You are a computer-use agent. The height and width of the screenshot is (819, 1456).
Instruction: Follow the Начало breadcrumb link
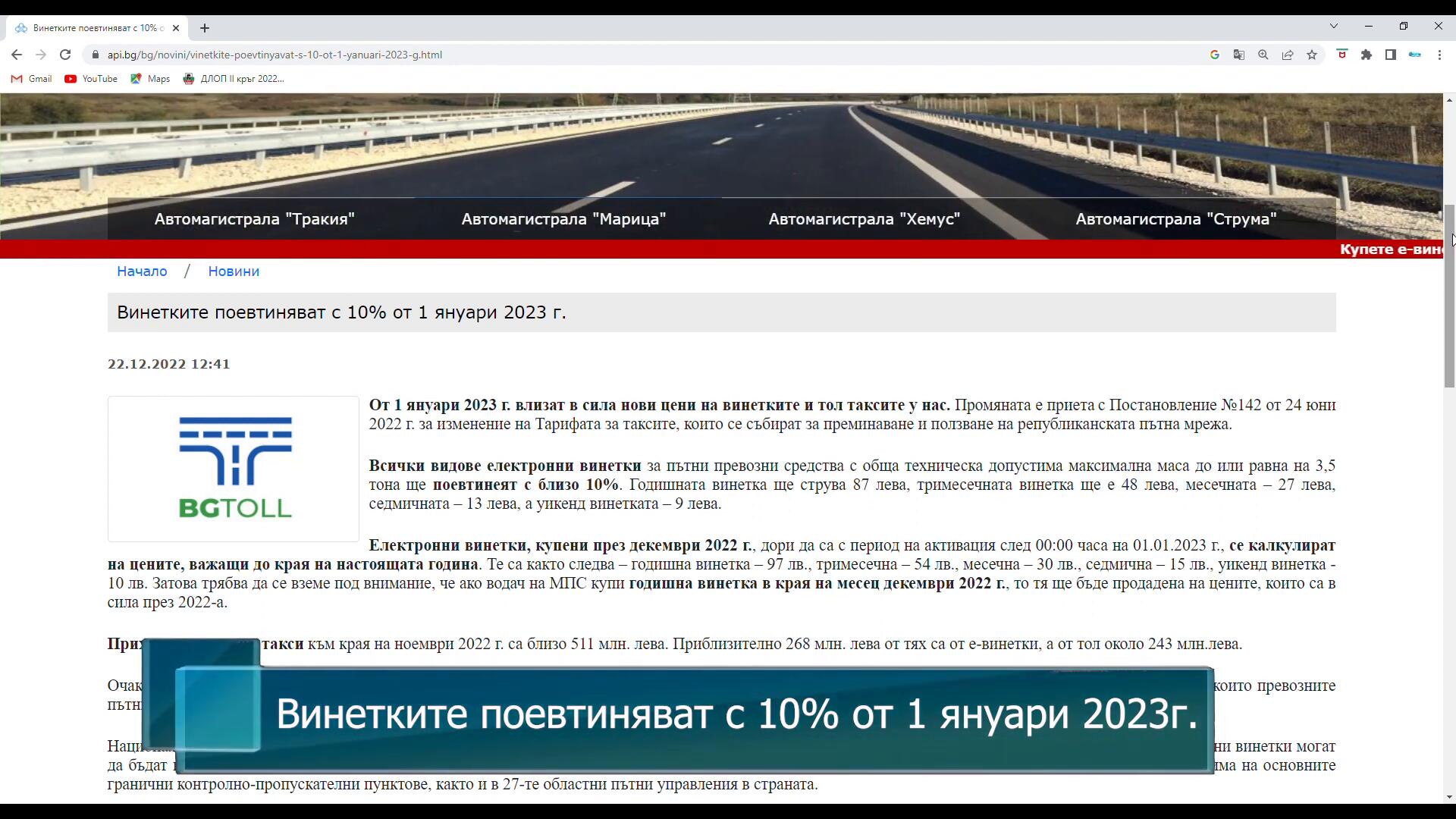pos(142,271)
